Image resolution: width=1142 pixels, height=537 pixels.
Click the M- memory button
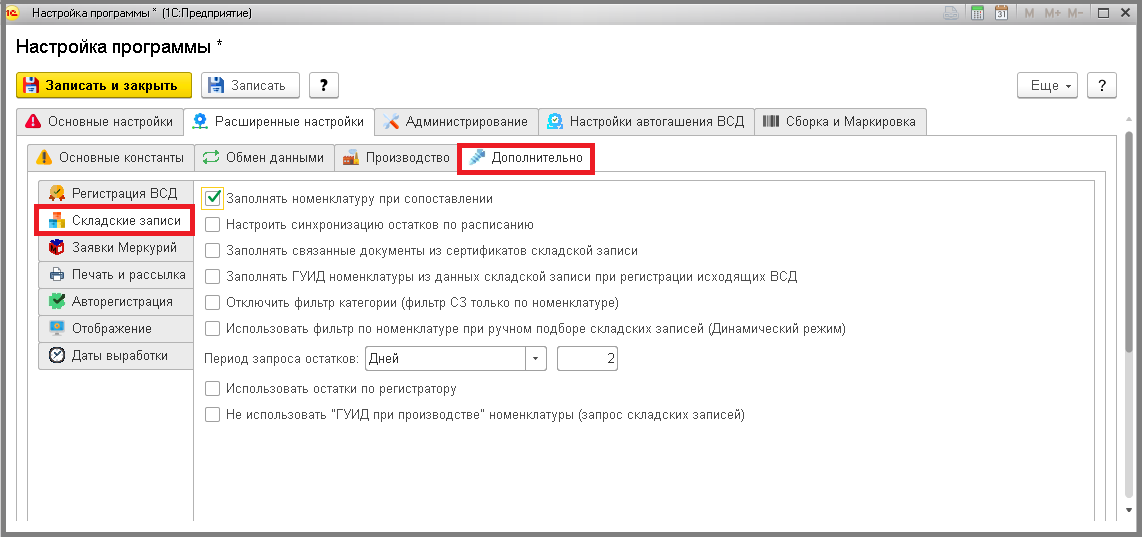click(1075, 13)
